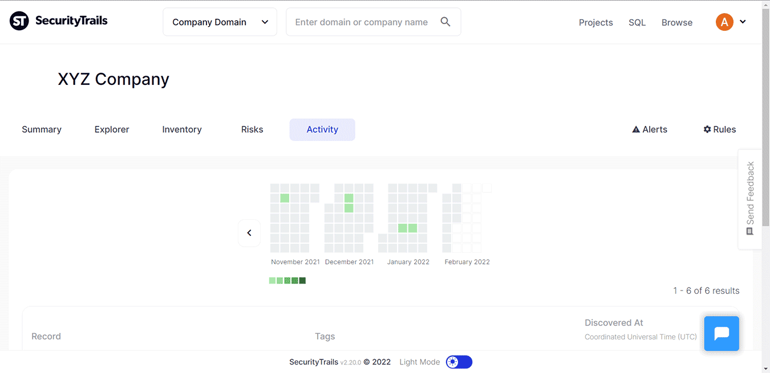Expand the account menu chevron
Viewport: 770px width, 373px height.
tap(742, 22)
